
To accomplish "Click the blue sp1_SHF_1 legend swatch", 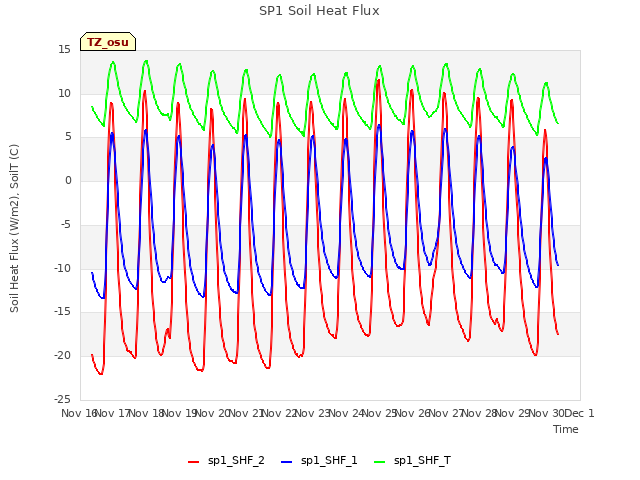I will pos(287,462).
